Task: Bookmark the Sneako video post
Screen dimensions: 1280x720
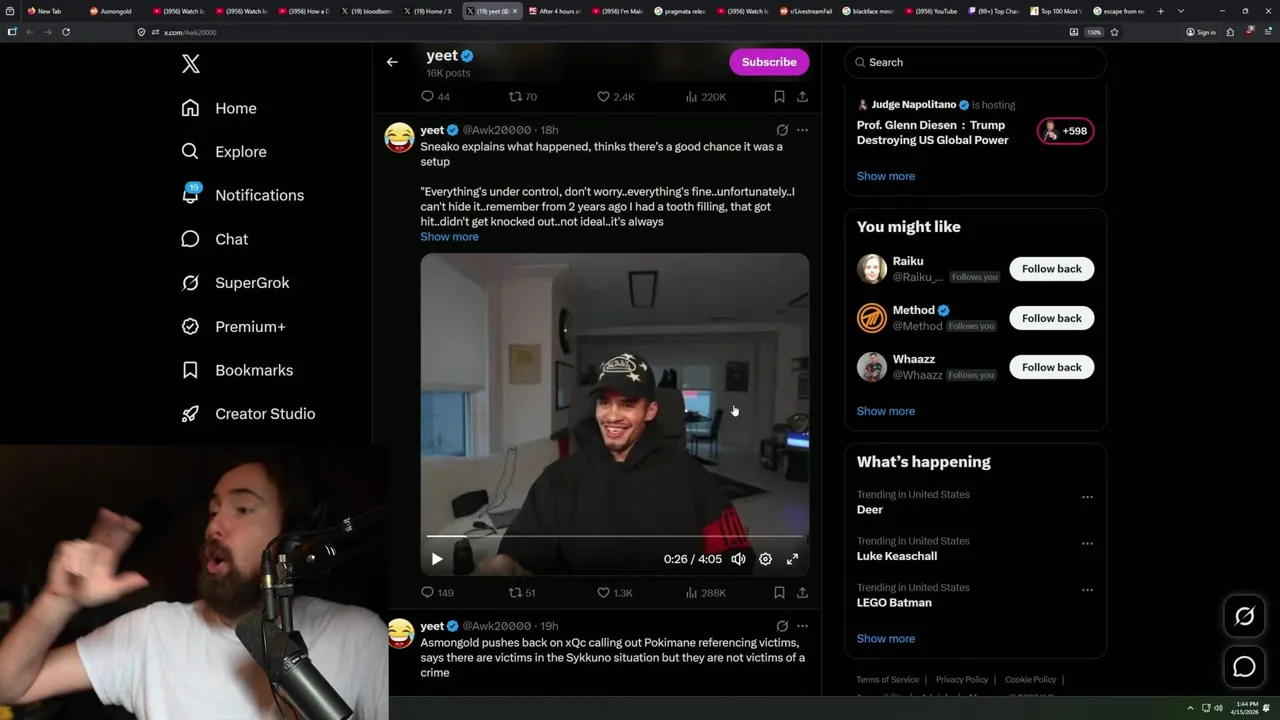Action: tap(779, 593)
